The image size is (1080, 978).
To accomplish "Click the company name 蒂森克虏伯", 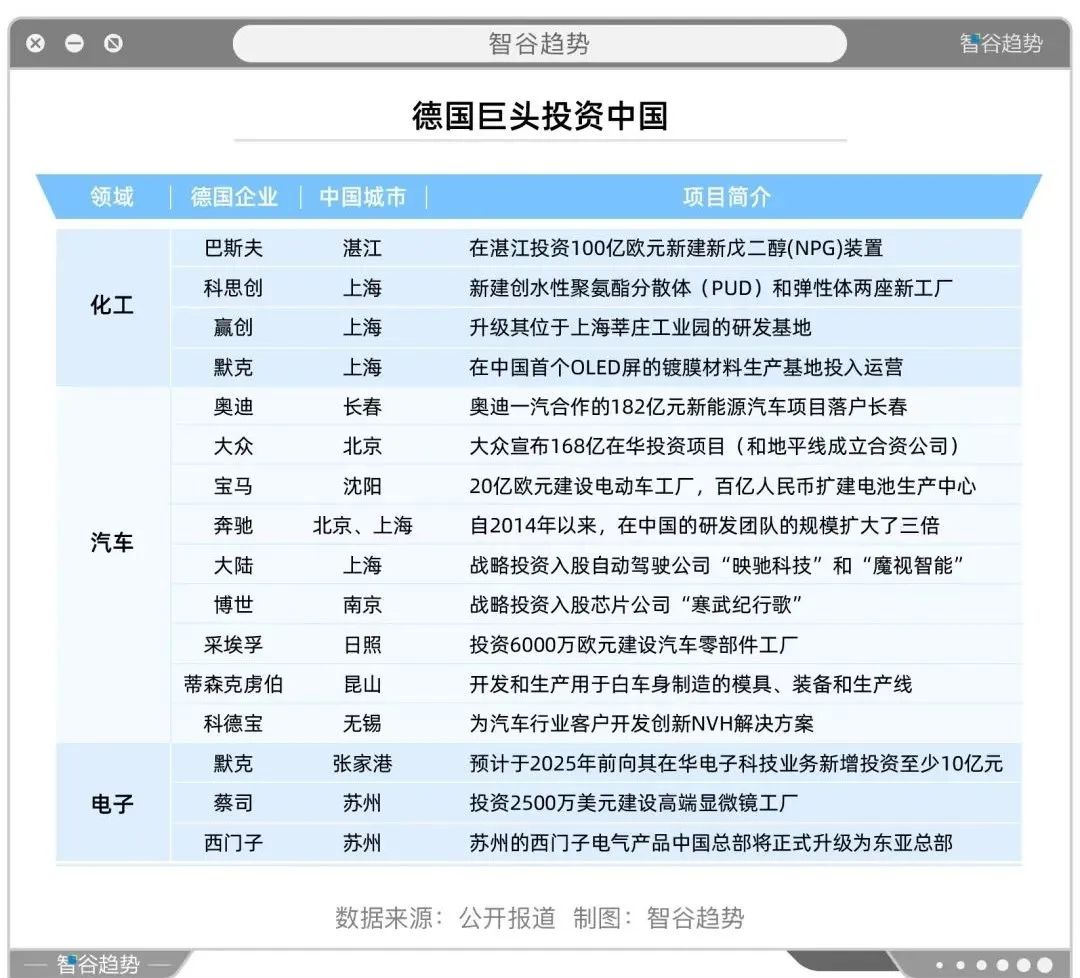I will 233,684.
